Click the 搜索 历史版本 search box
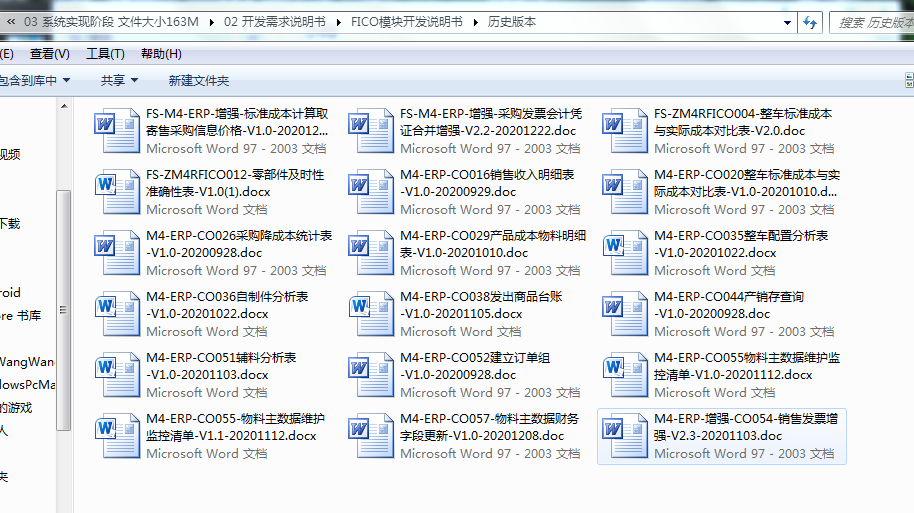The image size is (914, 513). point(872,22)
